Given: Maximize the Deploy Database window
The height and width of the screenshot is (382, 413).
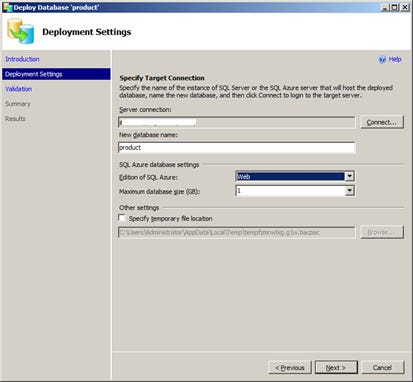Looking at the screenshot, I should click(x=394, y=7).
